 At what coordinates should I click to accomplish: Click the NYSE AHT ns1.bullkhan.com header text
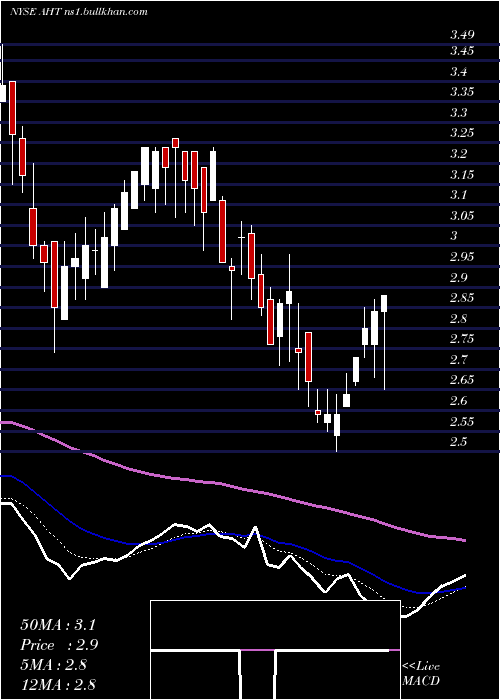coord(79,12)
